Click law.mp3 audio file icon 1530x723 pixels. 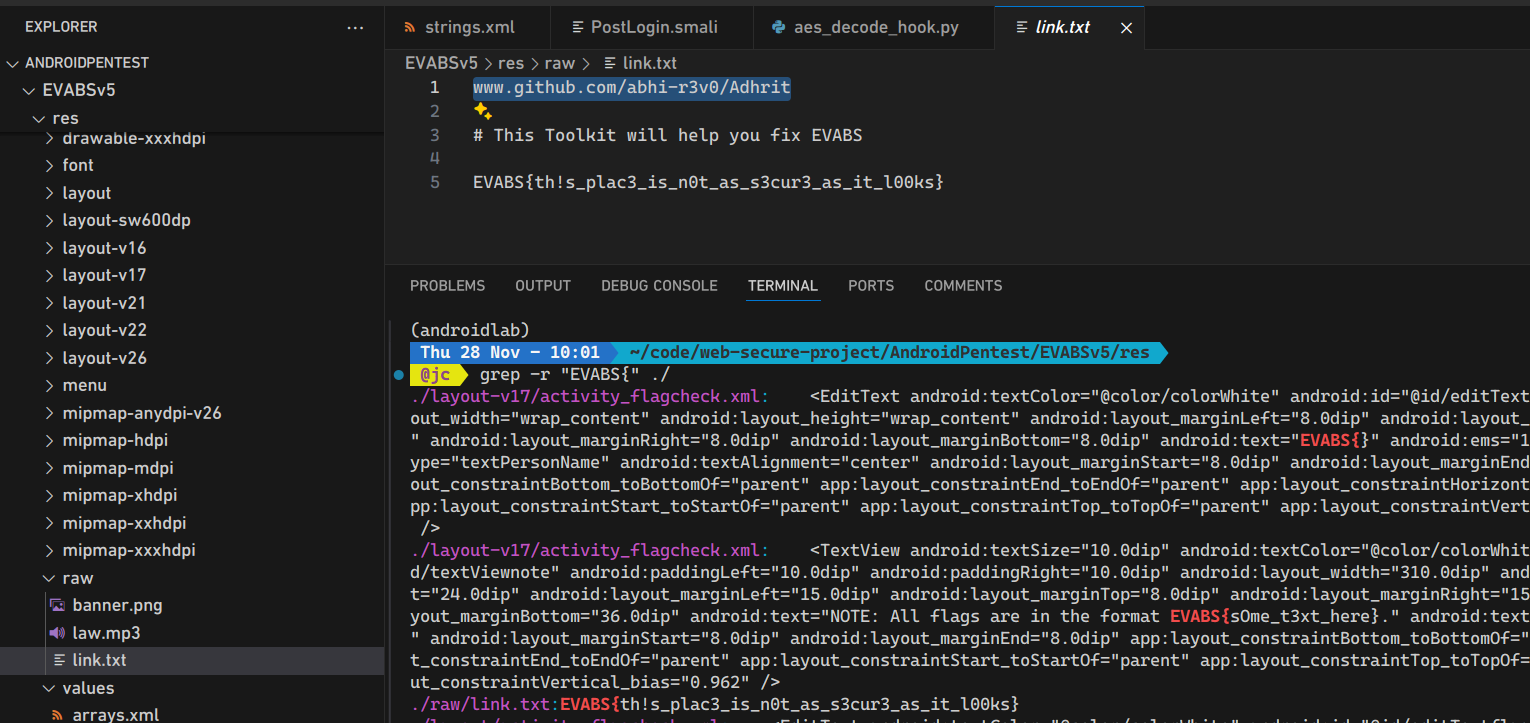tap(58, 633)
